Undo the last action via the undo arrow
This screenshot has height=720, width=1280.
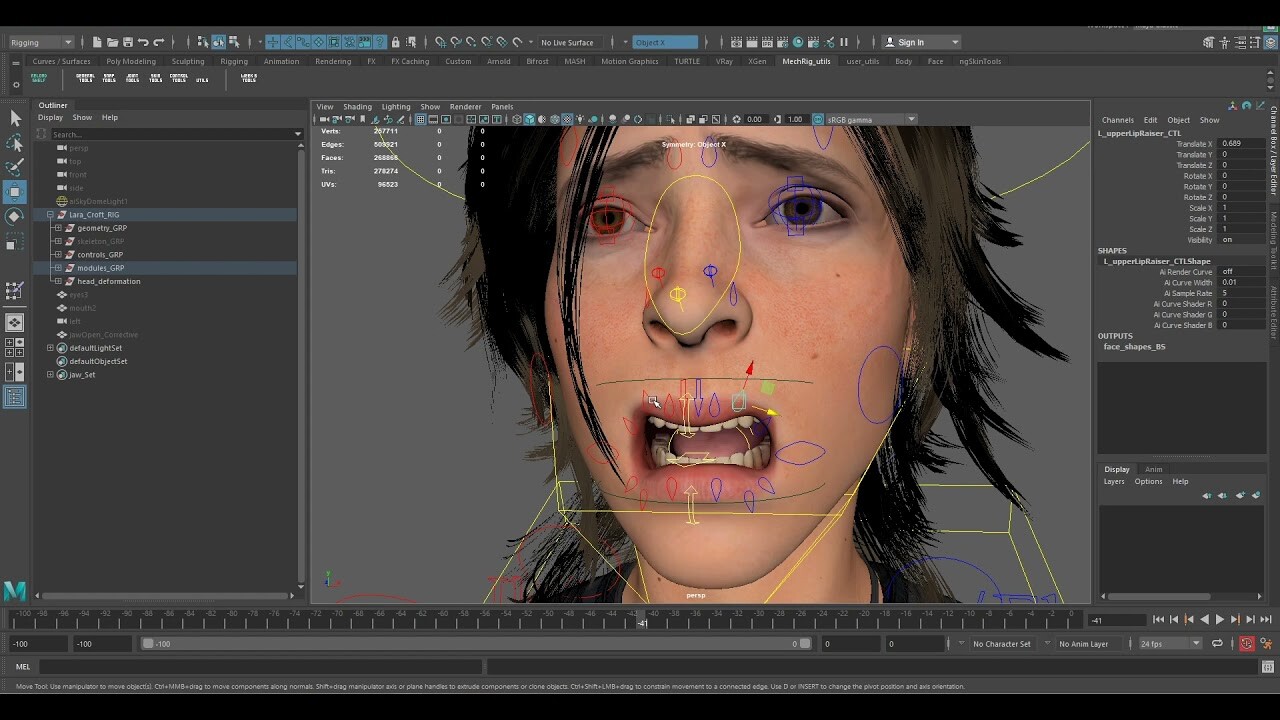point(146,42)
